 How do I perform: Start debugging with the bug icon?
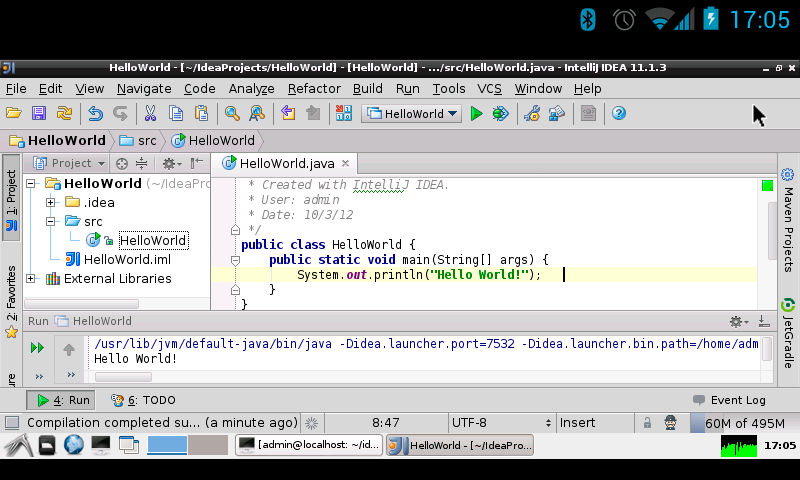tap(501, 113)
